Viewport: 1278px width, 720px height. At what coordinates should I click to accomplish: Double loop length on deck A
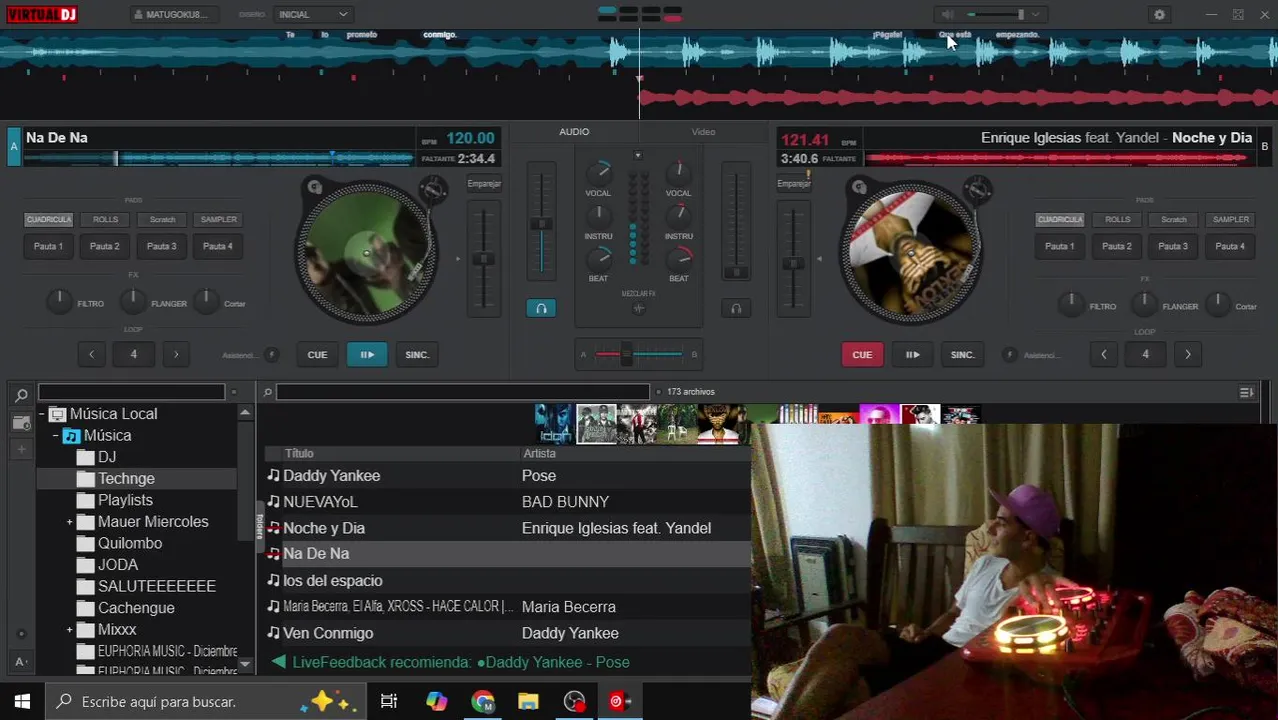pos(176,354)
